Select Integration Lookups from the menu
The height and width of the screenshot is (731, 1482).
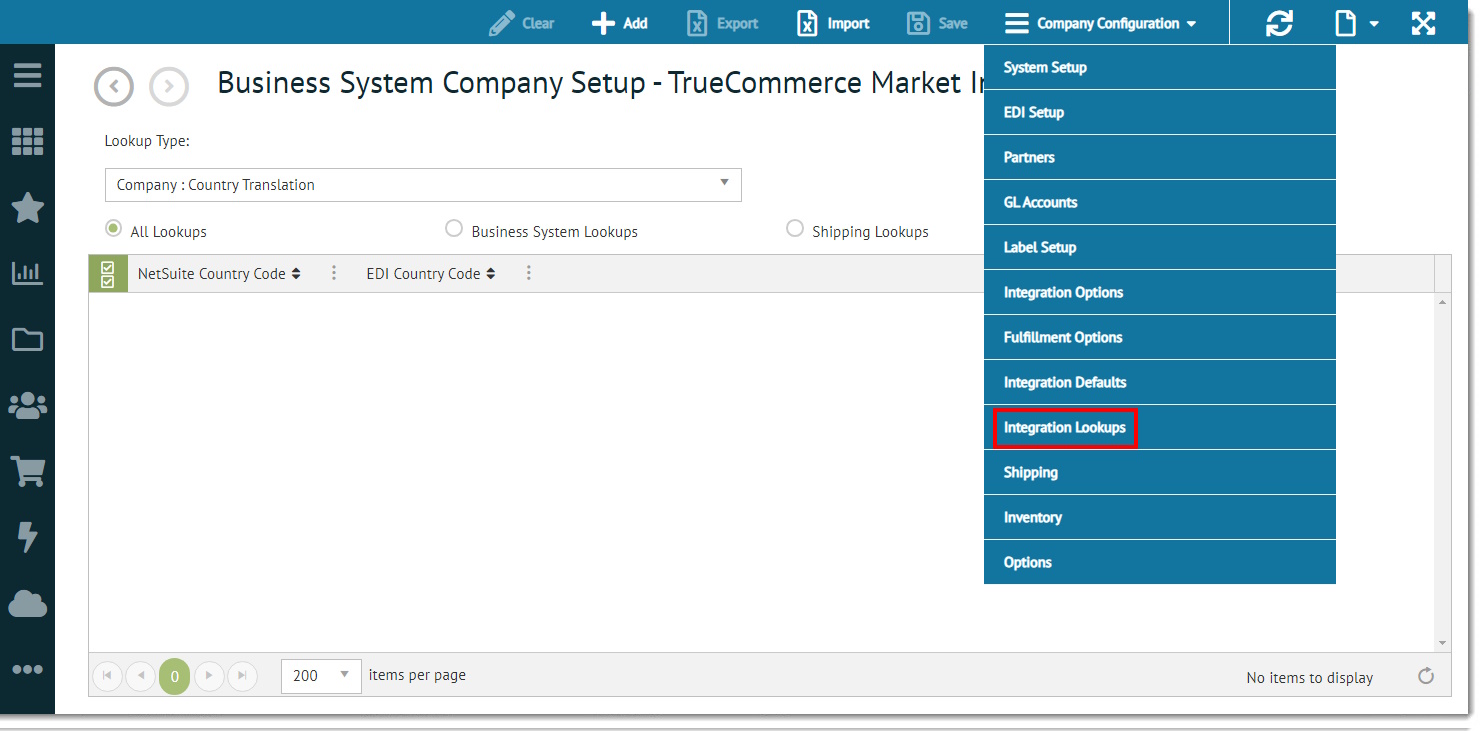pyautogui.click(x=1065, y=428)
